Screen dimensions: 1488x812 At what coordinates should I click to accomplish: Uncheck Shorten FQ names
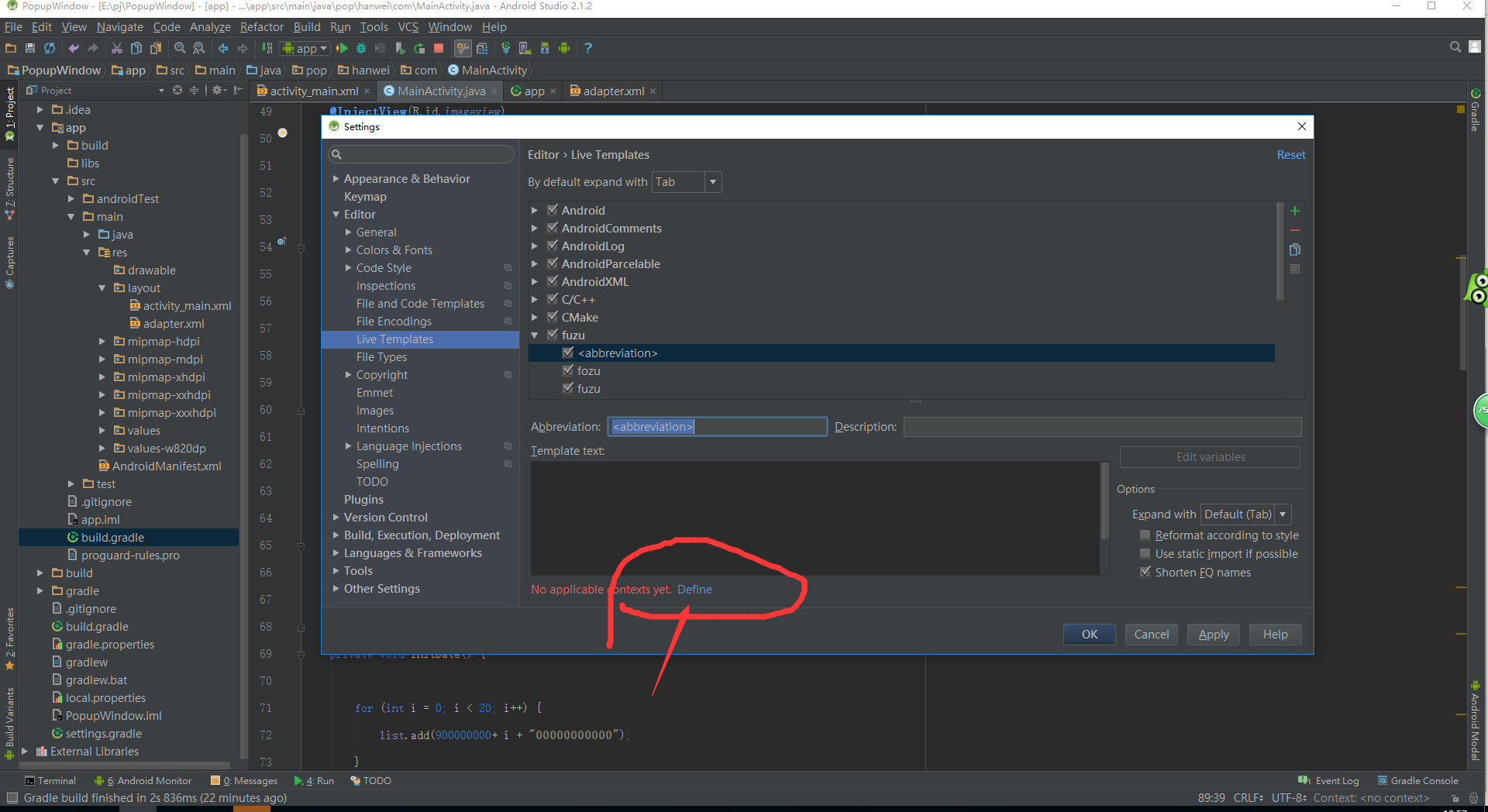1145,573
